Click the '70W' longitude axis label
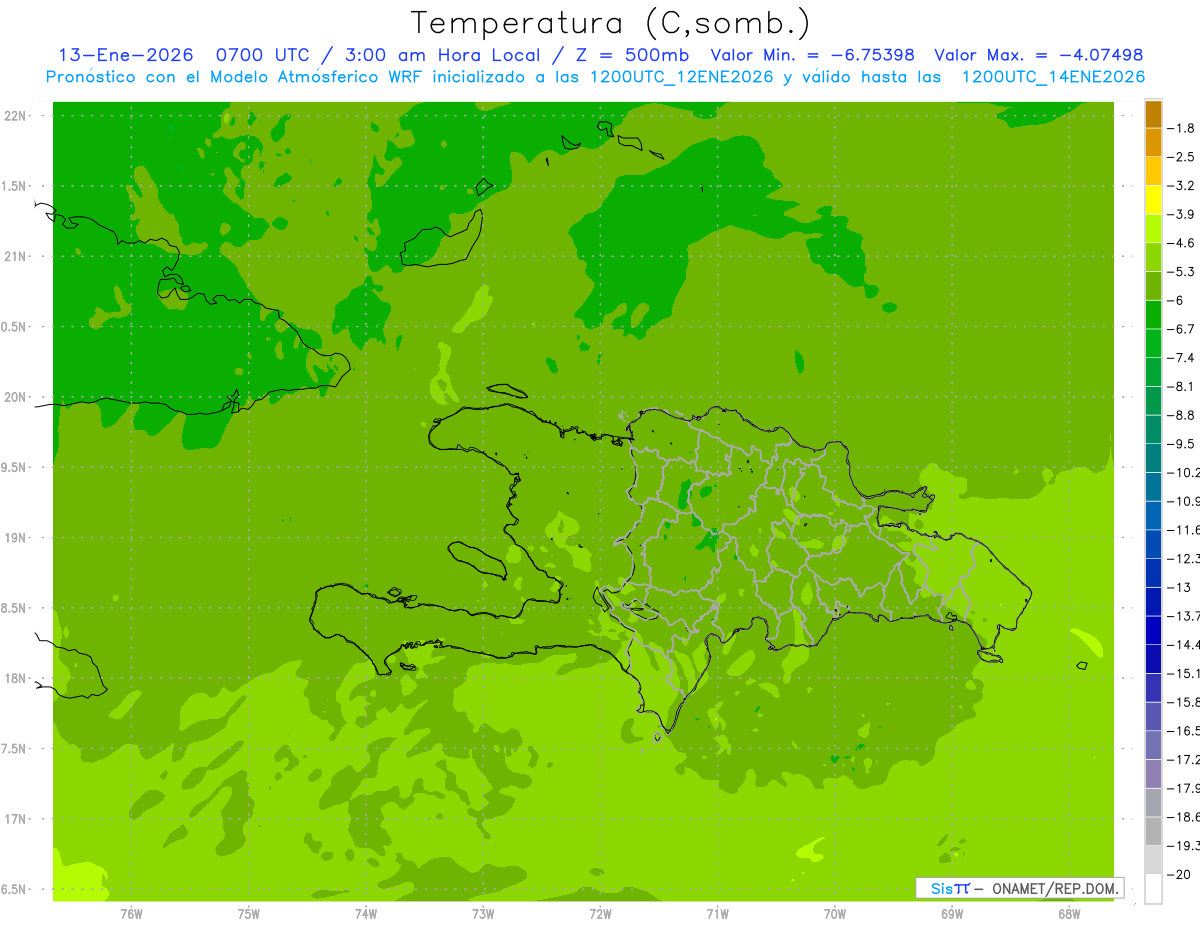Image resolution: width=1200 pixels, height=927 pixels. click(x=835, y=914)
